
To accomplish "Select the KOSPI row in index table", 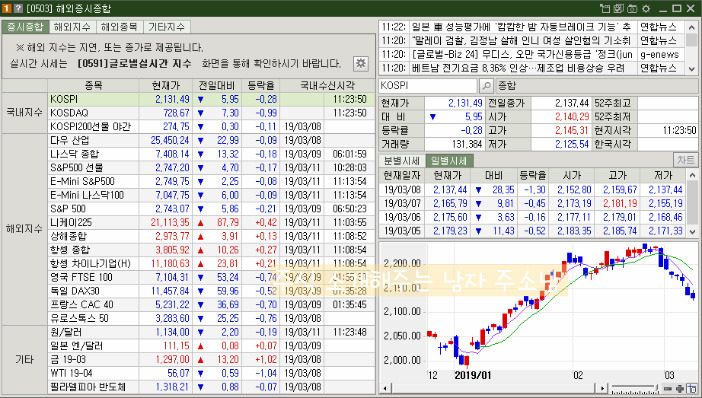I will (211, 99).
